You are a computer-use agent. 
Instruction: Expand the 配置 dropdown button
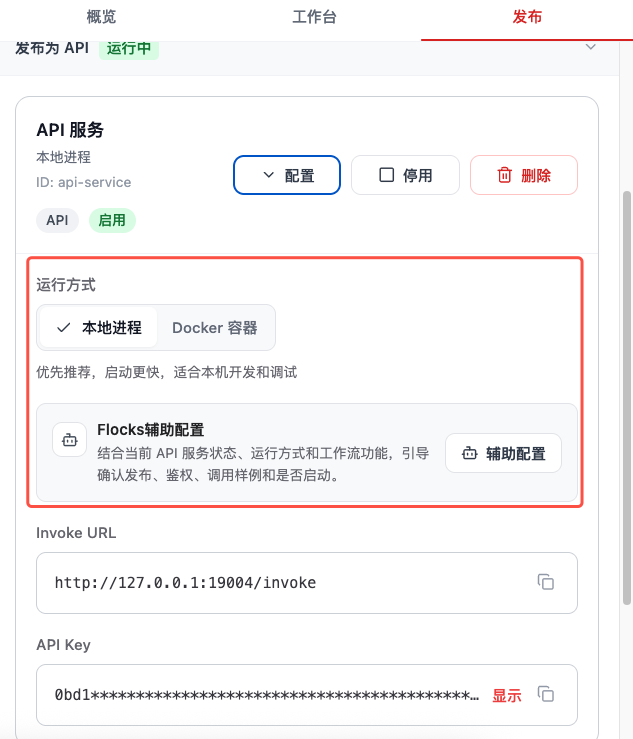pos(287,175)
